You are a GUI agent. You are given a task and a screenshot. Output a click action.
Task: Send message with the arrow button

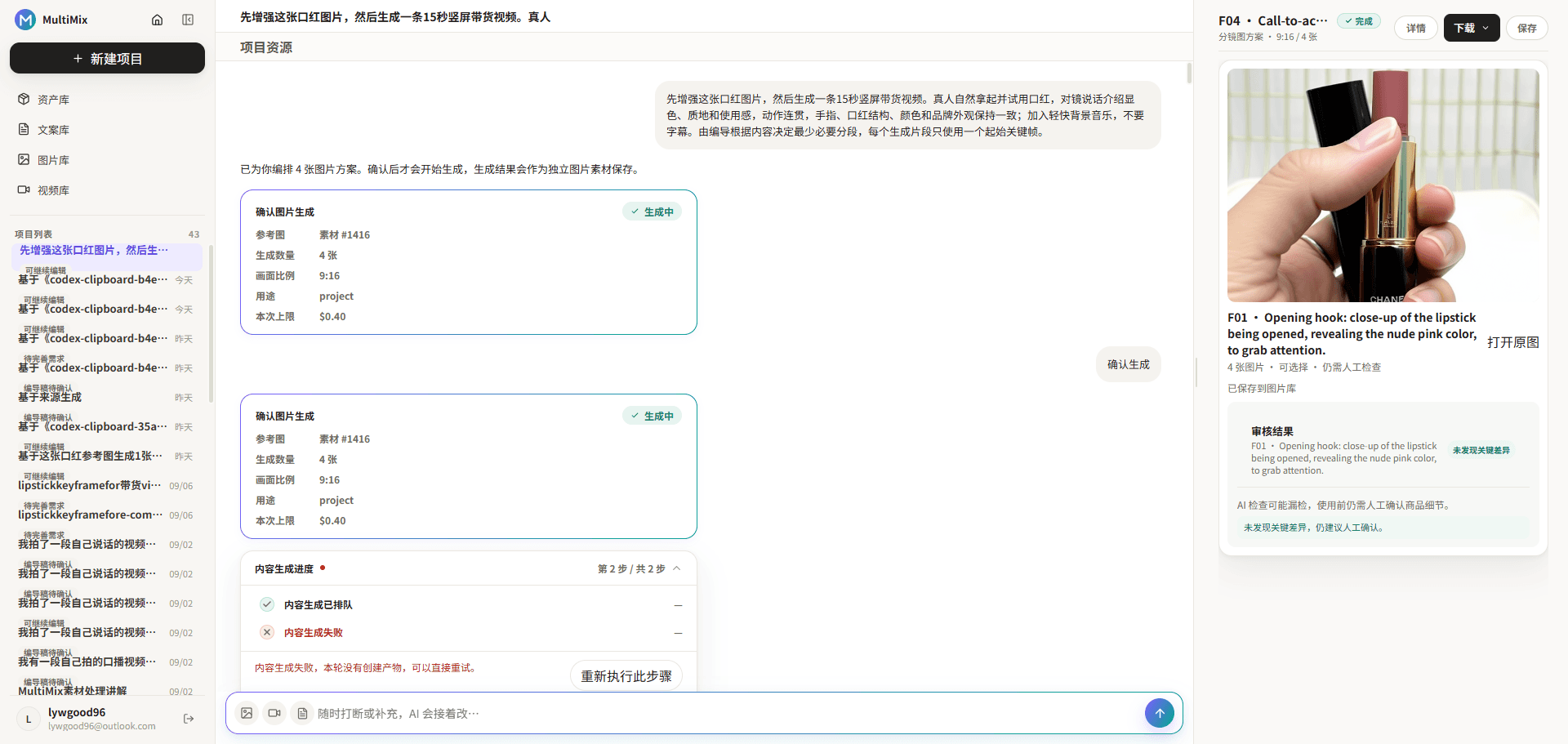[1159, 713]
